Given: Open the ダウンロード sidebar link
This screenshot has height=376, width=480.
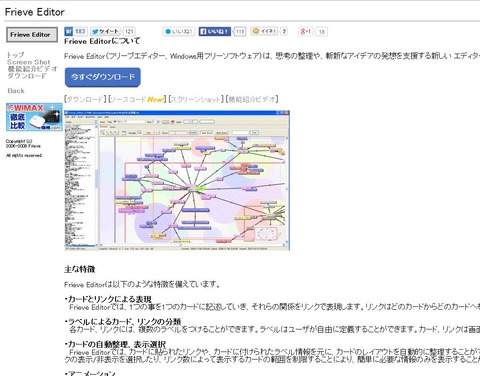Looking at the screenshot, I should (x=27, y=76).
